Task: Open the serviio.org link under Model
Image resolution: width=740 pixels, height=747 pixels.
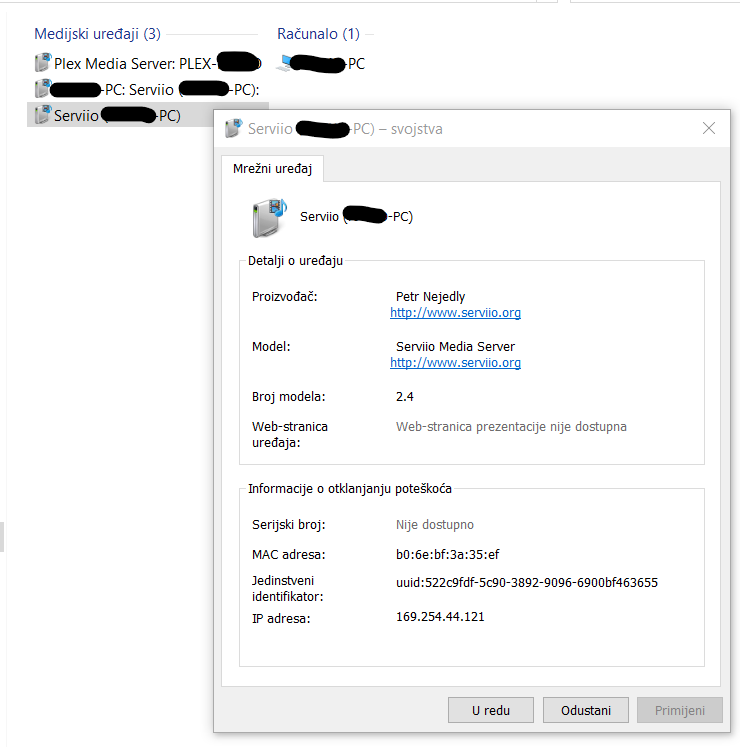Action: [x=455, y=363]
